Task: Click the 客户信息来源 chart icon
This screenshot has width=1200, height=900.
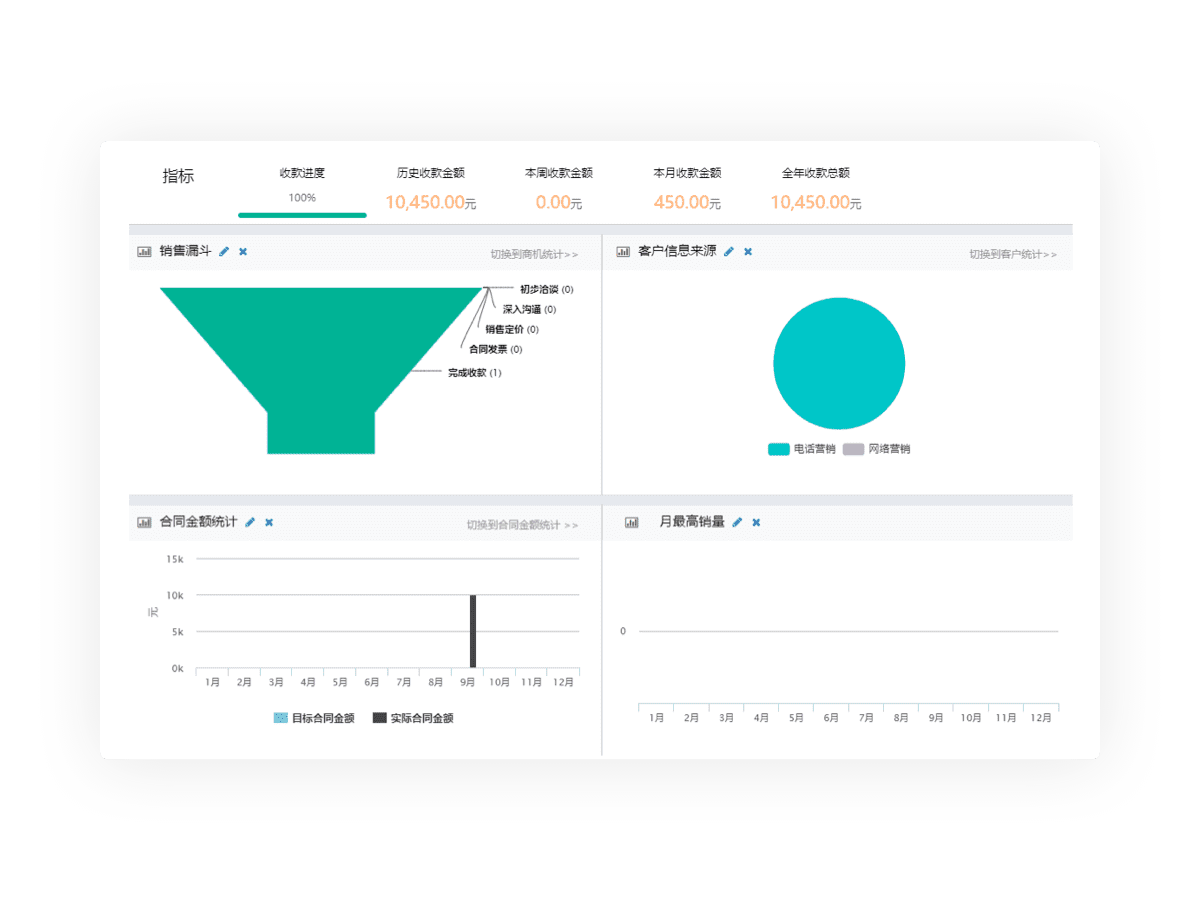Action: pyautogui.click(x=623, y=252)
